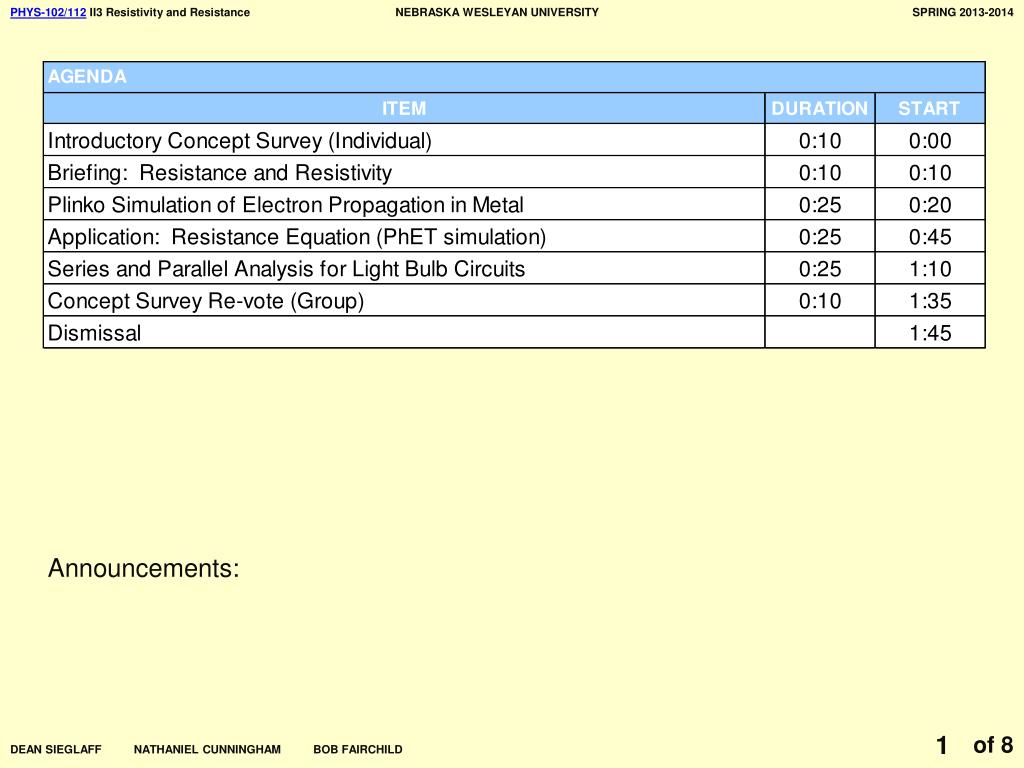The width and height of the screenshot is (1024, 768).
Task: Click the 'of 8' page count
Action: [993, 745]
